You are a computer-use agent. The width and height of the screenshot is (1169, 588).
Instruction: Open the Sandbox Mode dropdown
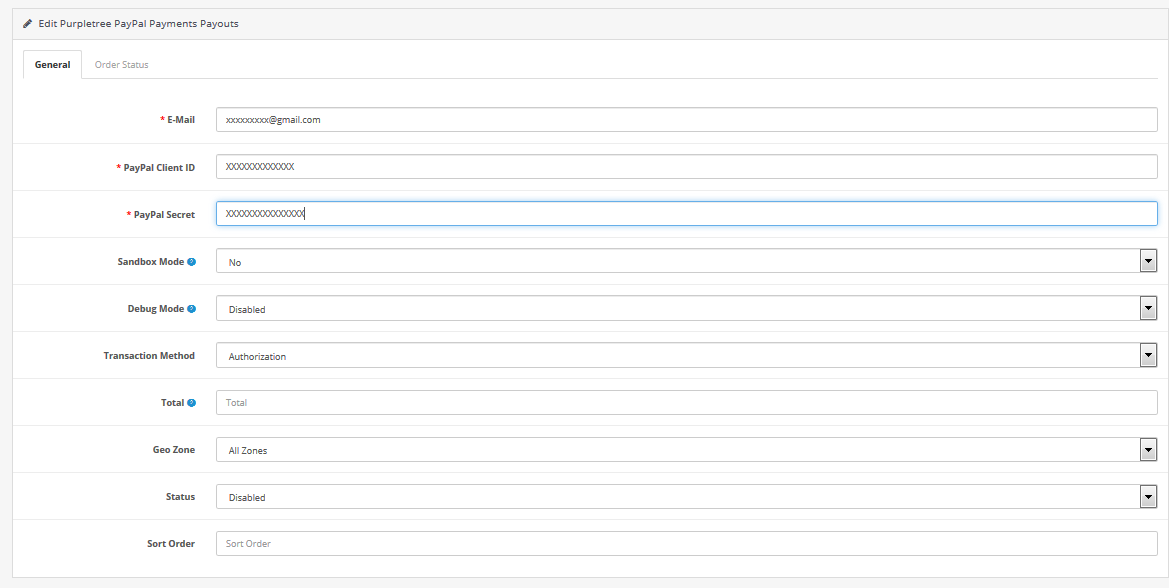tap(687, 262)
